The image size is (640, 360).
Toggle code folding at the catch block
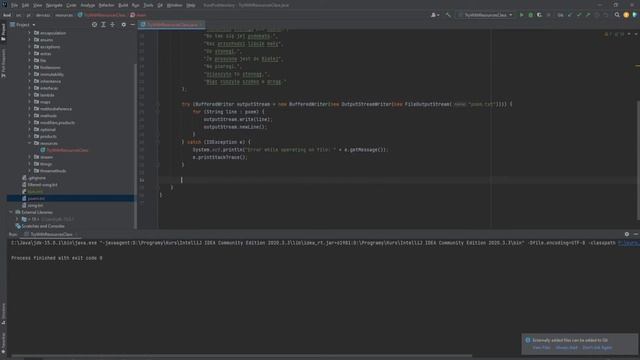tap(157, 142)
